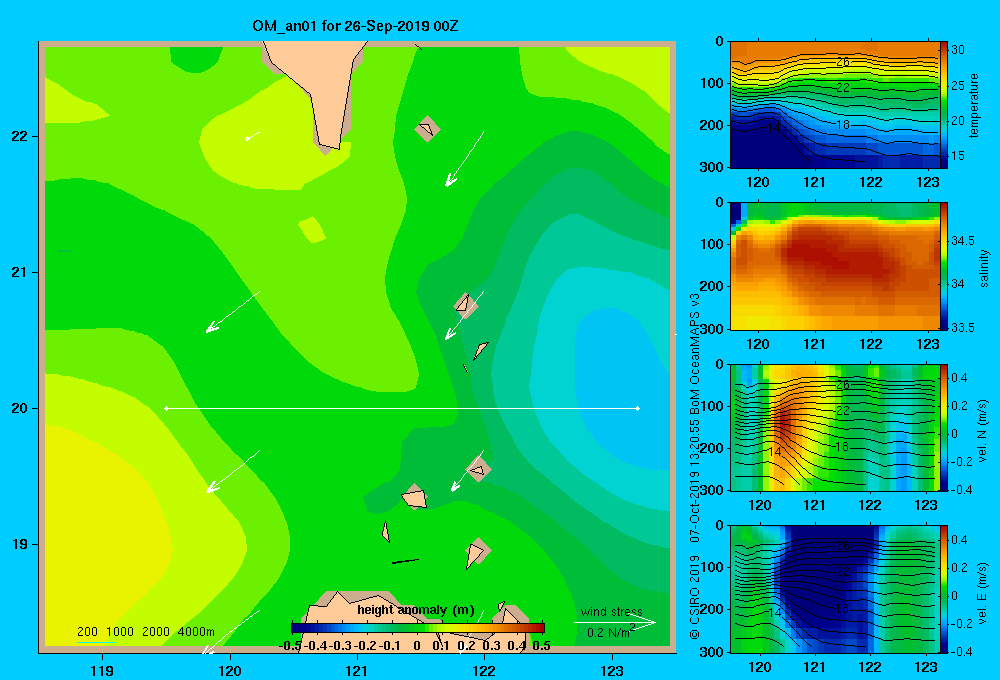This screenshot has height=680, width=1000.
Task: Click the "0.5" tick on height anomaly bar
Action: pos(541,646)
